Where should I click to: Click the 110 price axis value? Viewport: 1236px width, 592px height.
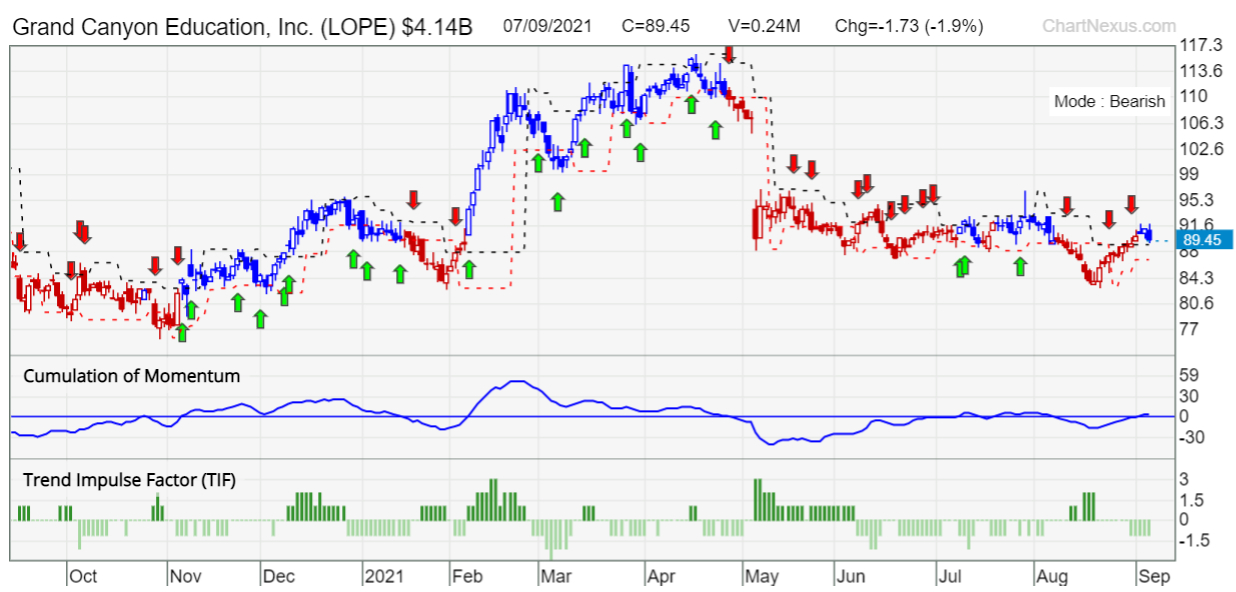click(x=1193, y=97)
